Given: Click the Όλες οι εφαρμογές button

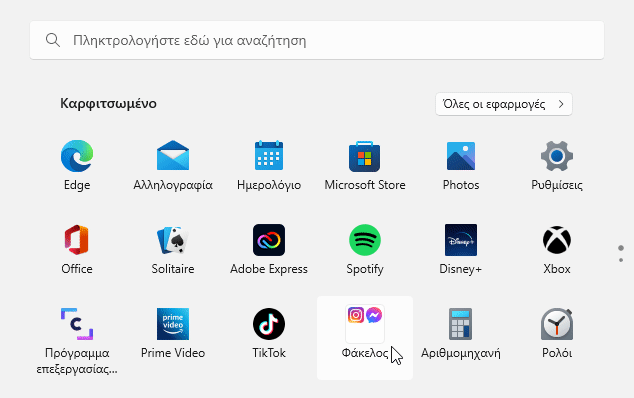Looking at the screenshot, I should pos(504,104).
